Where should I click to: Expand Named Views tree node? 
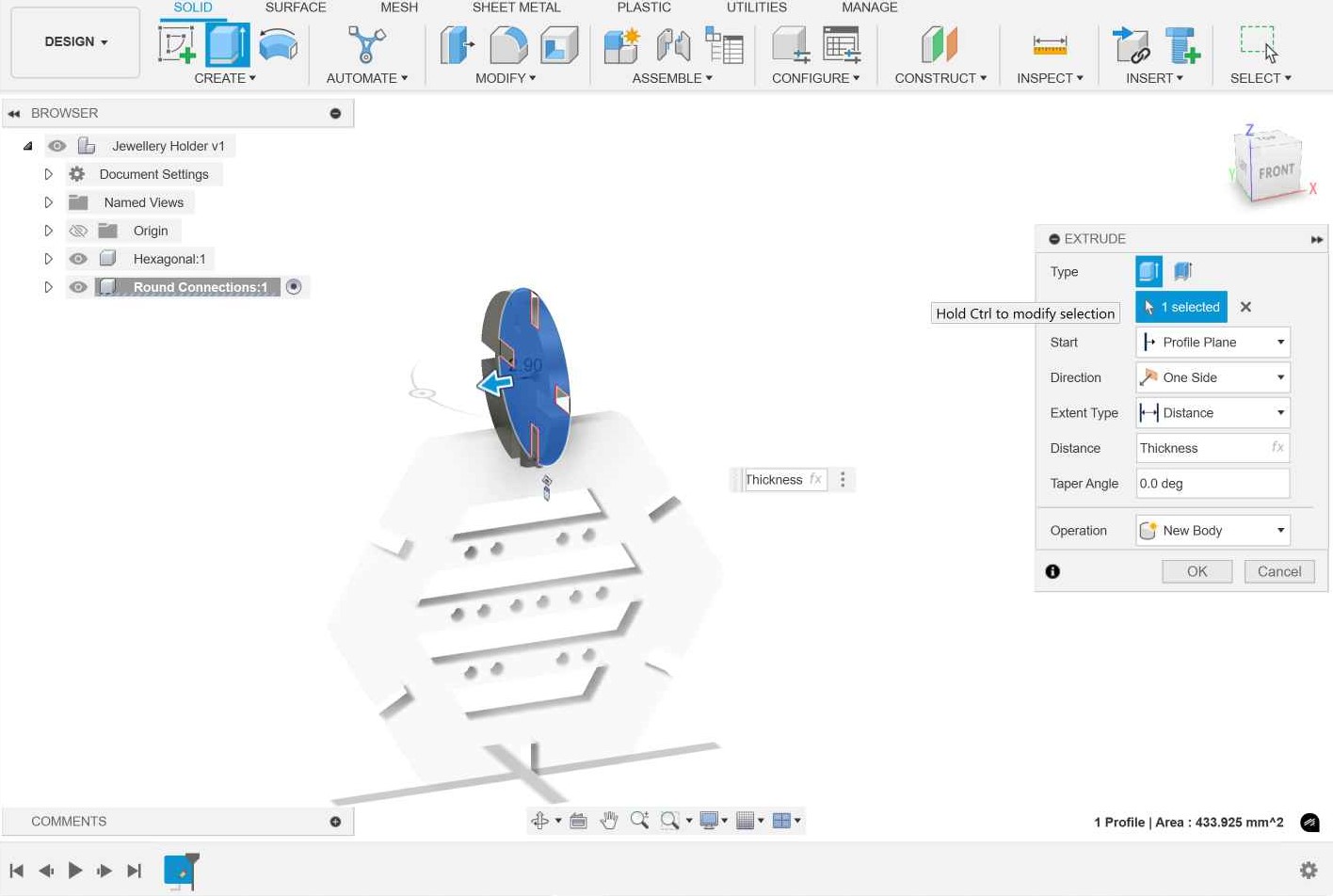pyautogui.click(x=48, y=202)
